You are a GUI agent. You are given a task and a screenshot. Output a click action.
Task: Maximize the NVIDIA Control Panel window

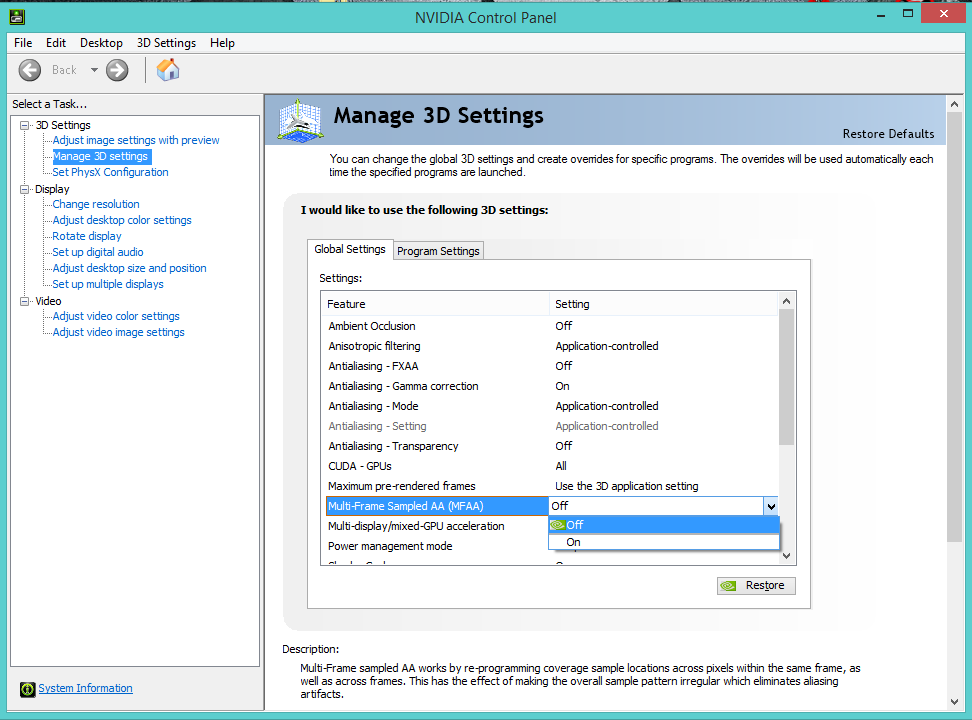pos(908,14)
